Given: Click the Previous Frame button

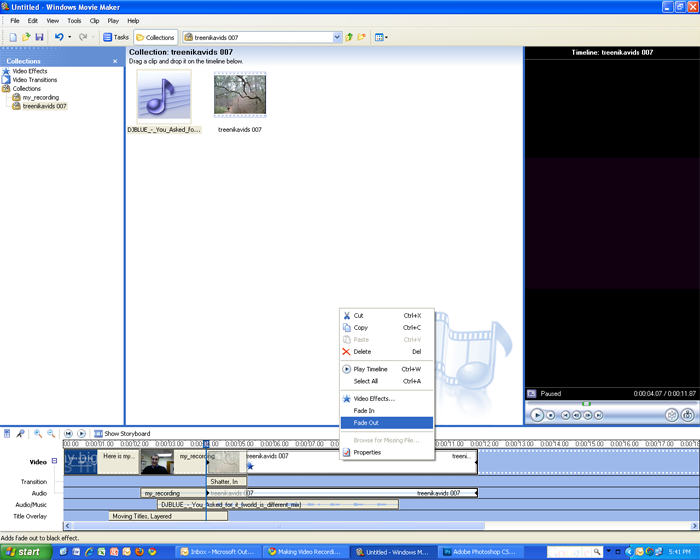Looking at the screenshot, I should (x=576, y=415).
